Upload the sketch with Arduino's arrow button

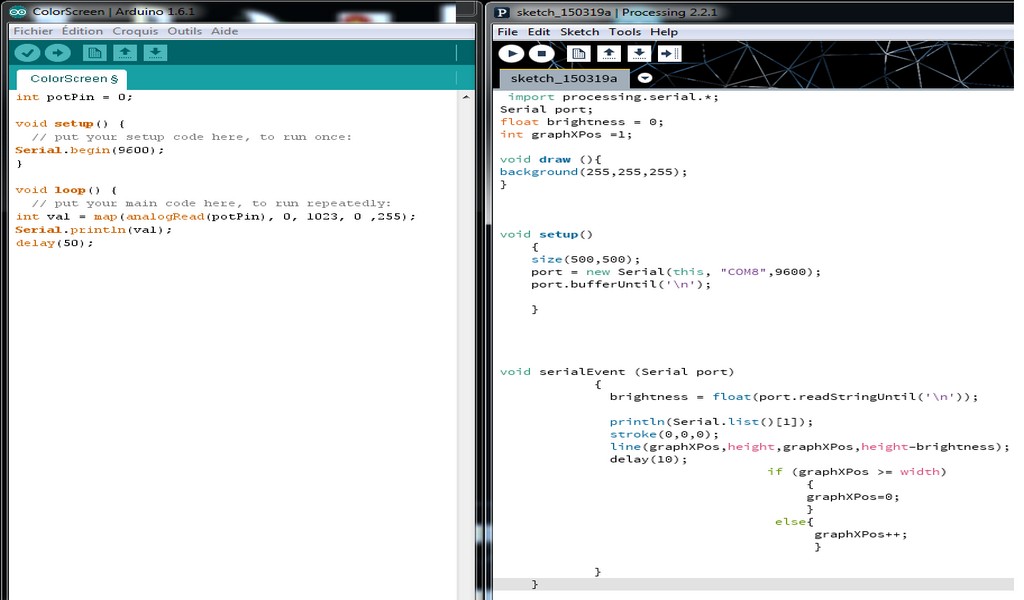click(58, 53)
